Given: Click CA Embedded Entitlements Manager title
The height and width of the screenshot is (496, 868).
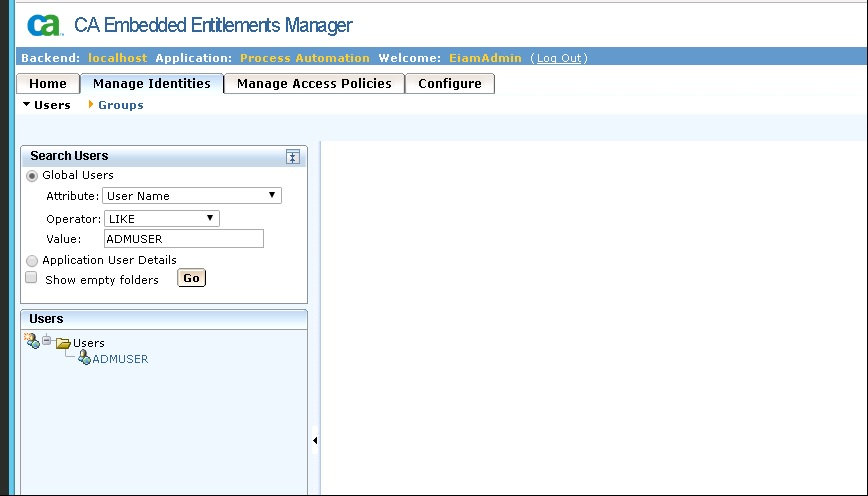Looking at the screenshot, I should 213,25.
